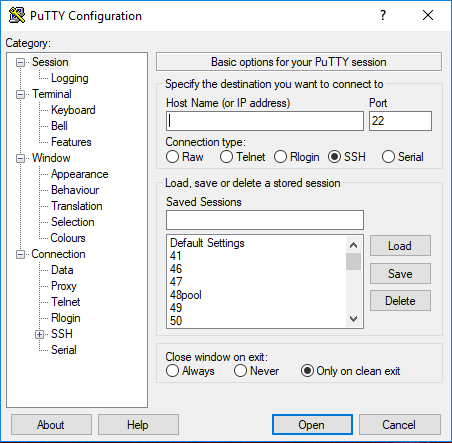The image size is (452, 443).
Task: Expand the SSH tree node
Action: (x=40, y=334)
